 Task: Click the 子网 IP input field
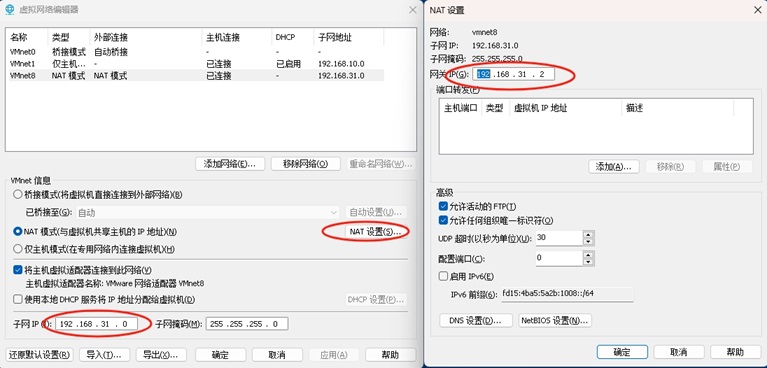click(96, 323)
